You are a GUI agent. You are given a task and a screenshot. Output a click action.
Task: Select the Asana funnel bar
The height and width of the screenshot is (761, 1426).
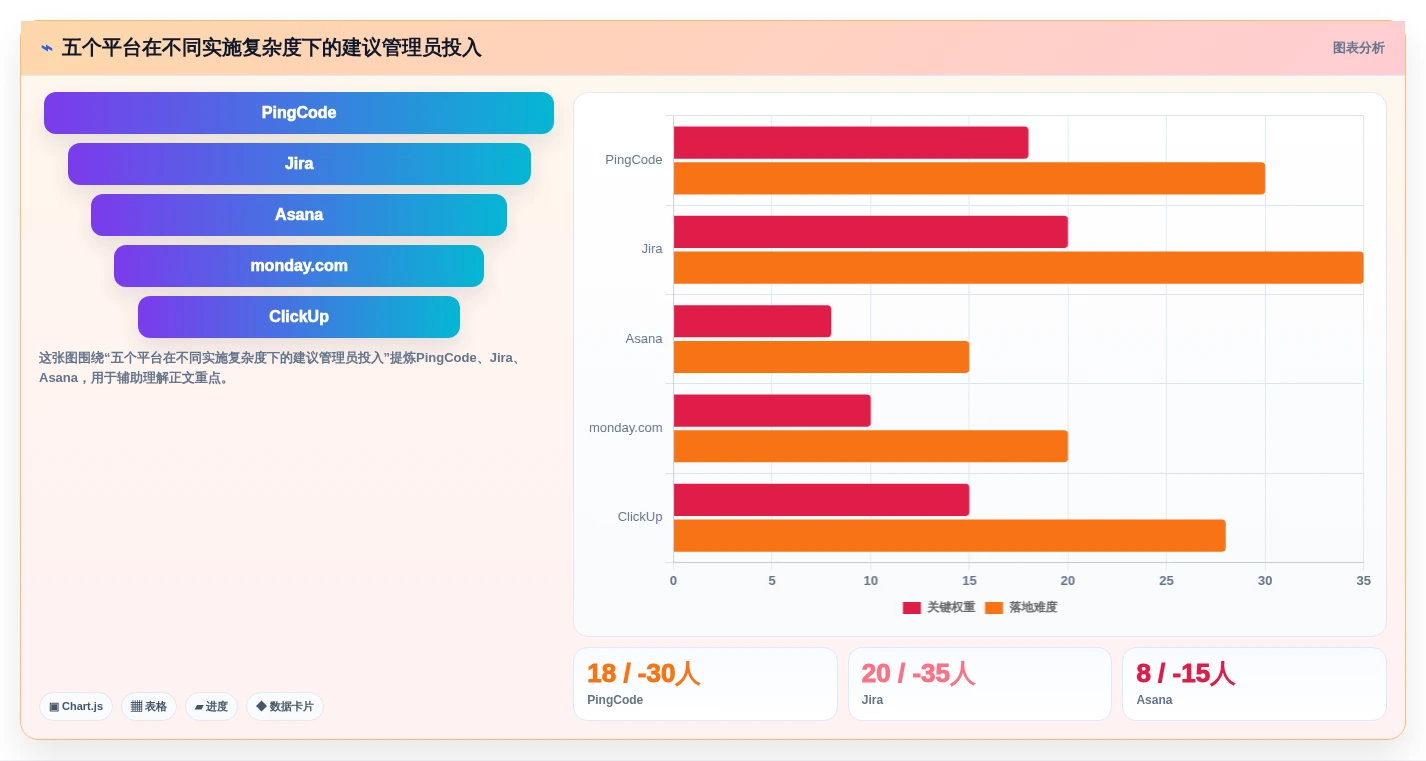click(x=299, y=215)
